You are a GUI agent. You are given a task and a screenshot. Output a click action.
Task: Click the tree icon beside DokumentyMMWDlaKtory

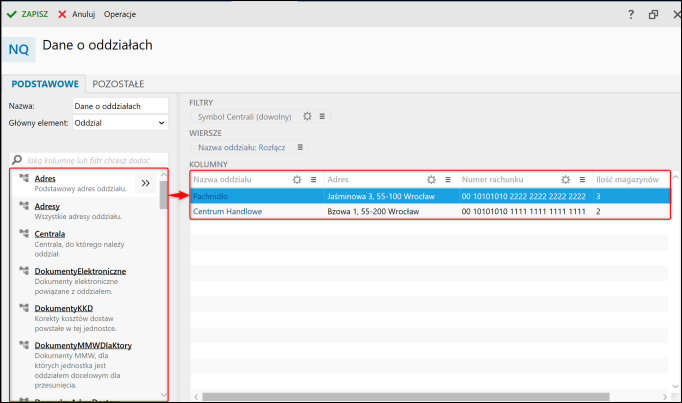coord(24,345)
